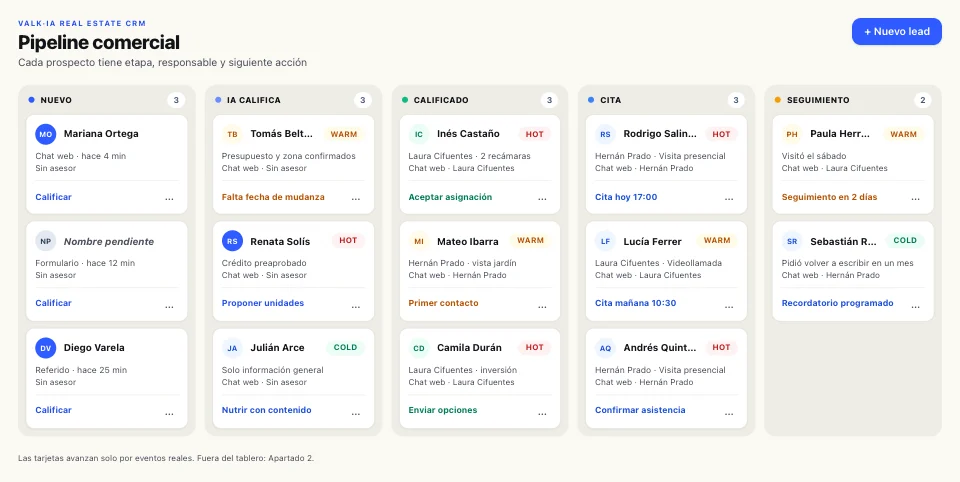Click Sebastián's SR avatar
The height and width of the screenshot is (482, 960).
click(792, 241)
